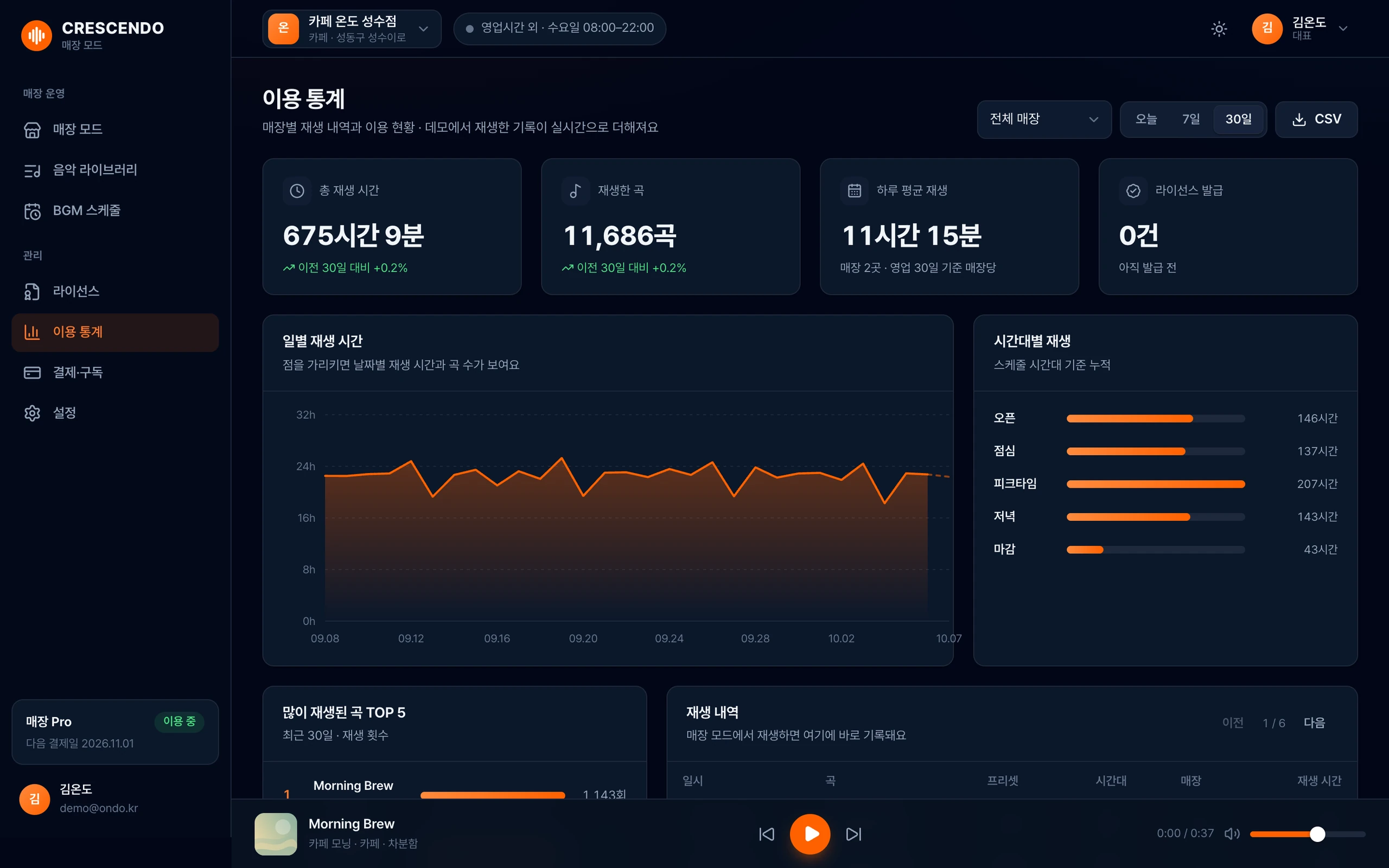Click the clock icon on 총 재생 시간 card
Viewport: 1389px width, 868px height.
click(297, 190)
